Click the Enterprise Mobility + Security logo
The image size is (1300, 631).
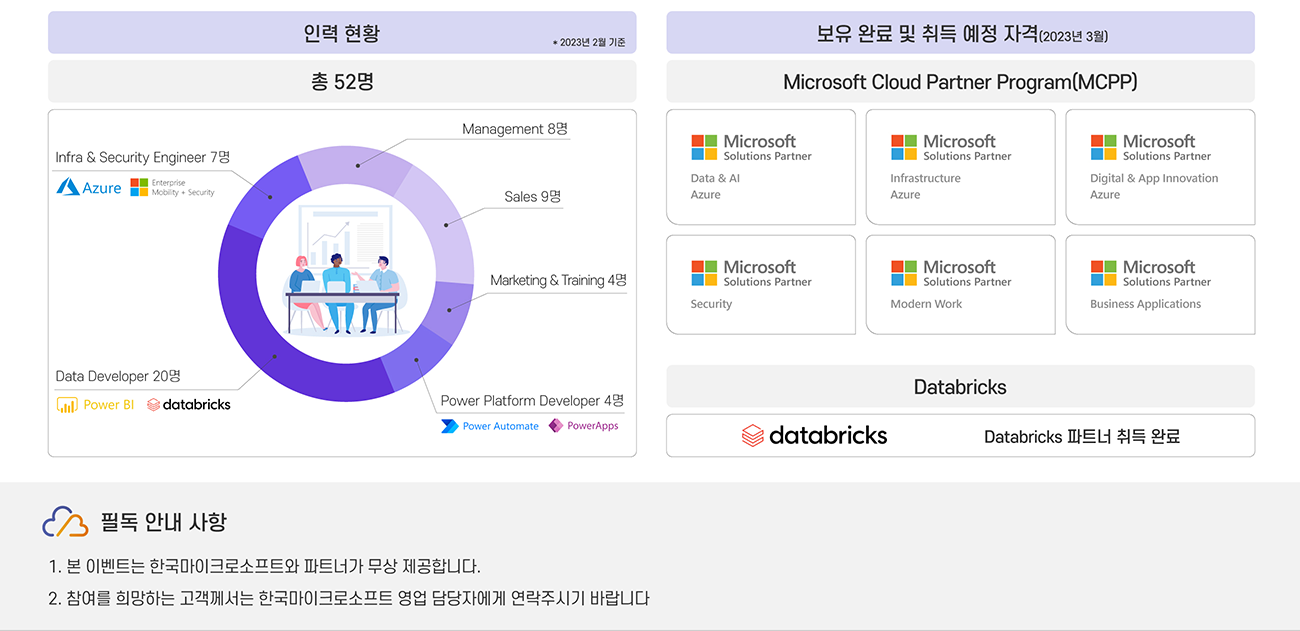coord(172,187)
